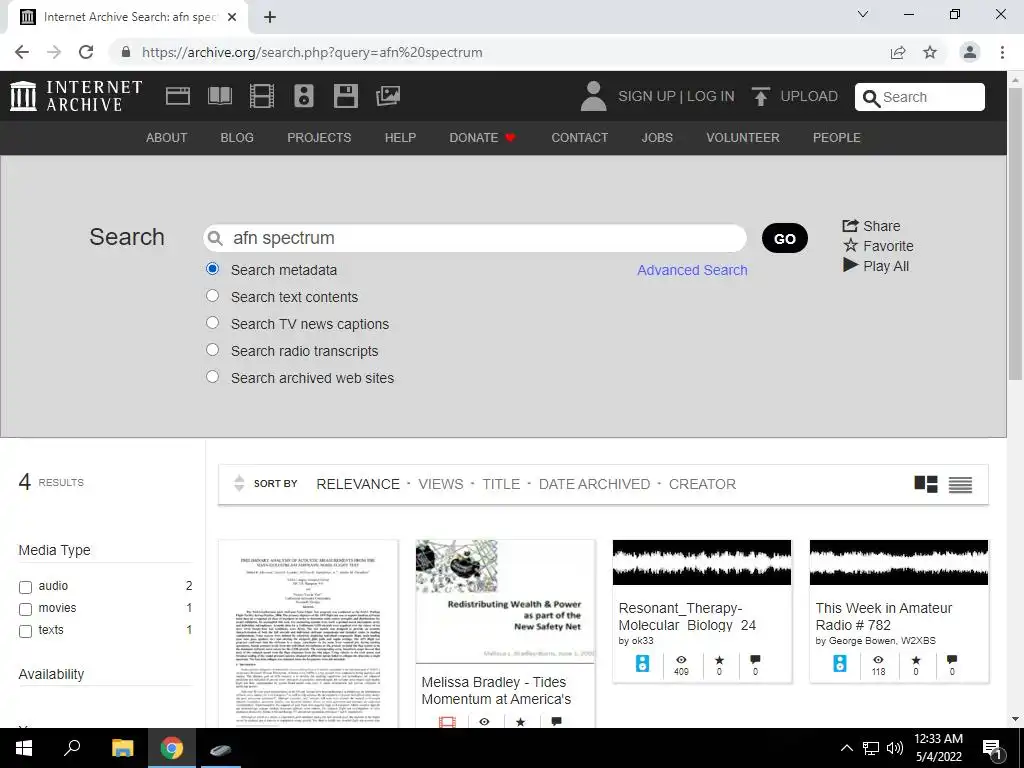1024x768 pixels.
Task: Open the Images icon in navigation
Action: click(x=388, y=96)
